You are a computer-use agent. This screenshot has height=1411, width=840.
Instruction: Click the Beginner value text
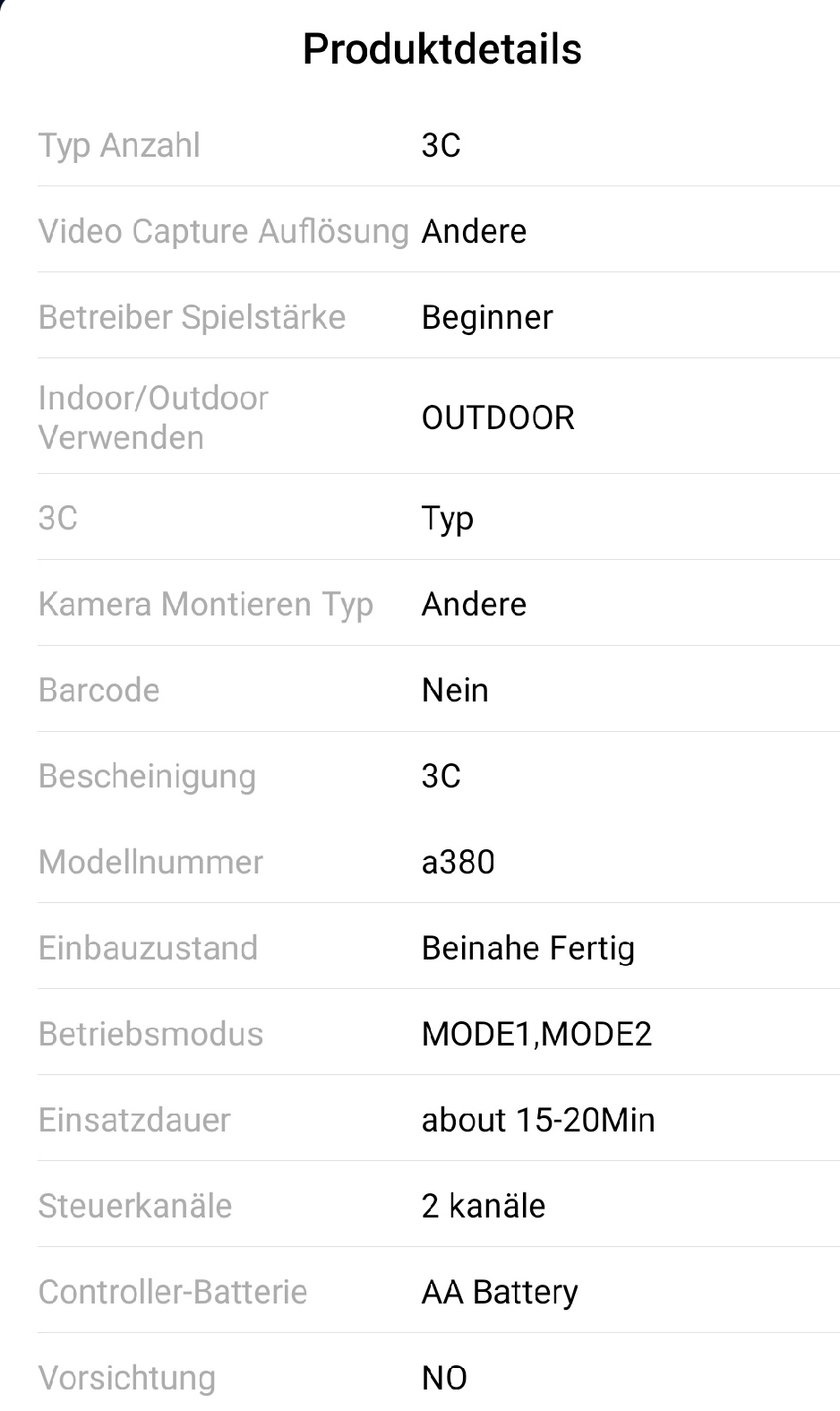tap(487, 317)
